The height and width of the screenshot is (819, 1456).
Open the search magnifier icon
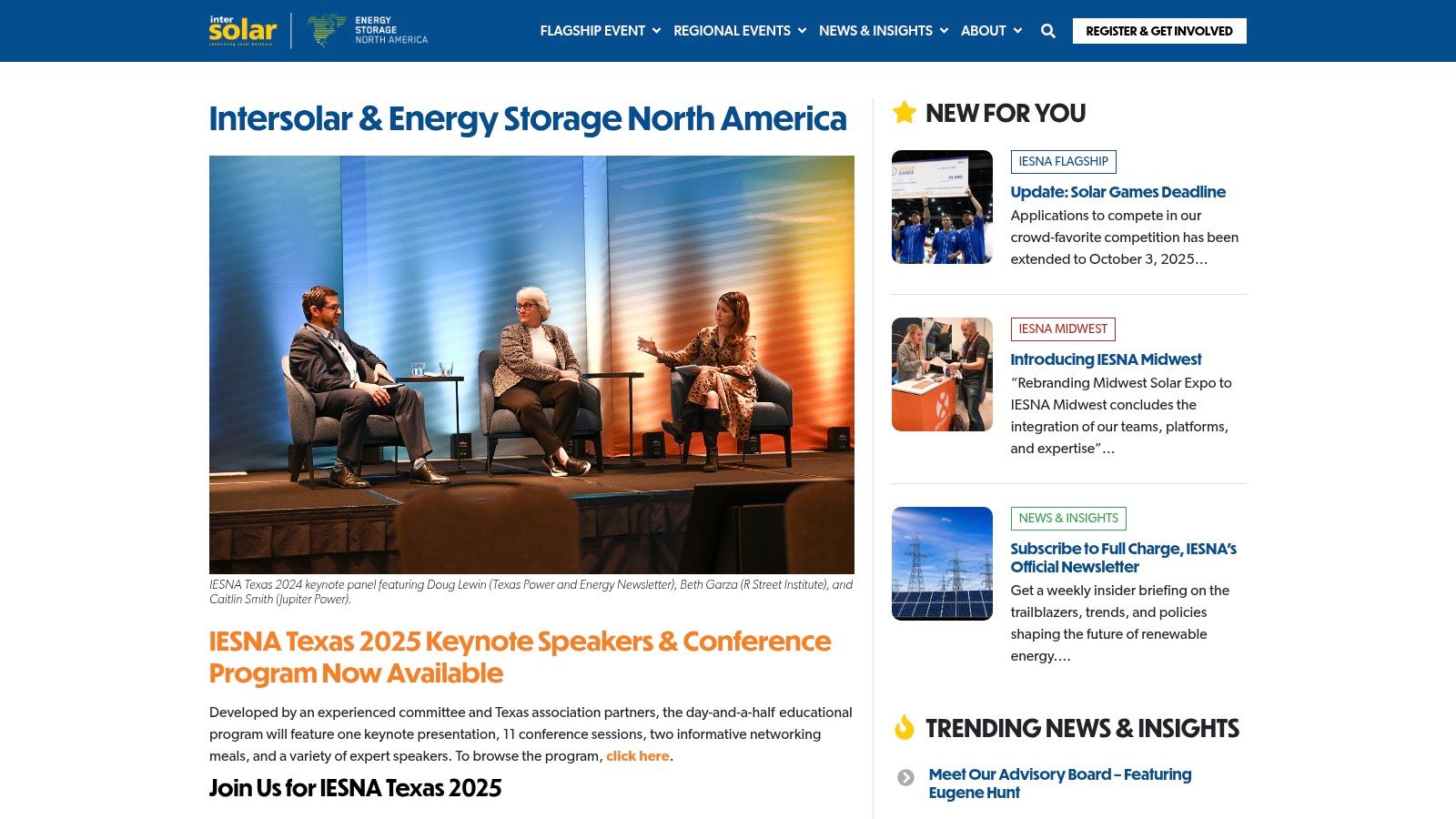[1048, 31]
